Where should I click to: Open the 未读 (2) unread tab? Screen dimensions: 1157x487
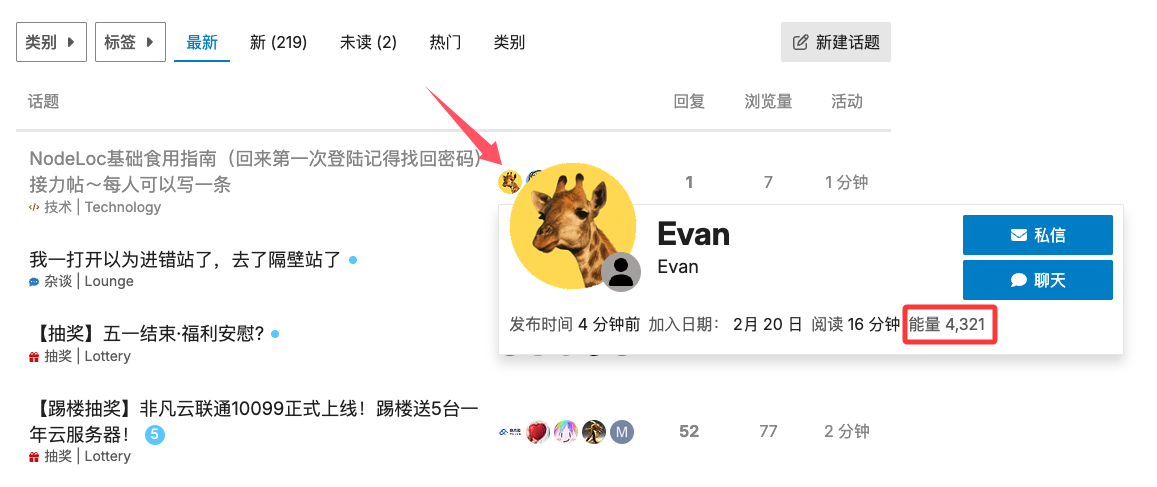coord(368,42)
